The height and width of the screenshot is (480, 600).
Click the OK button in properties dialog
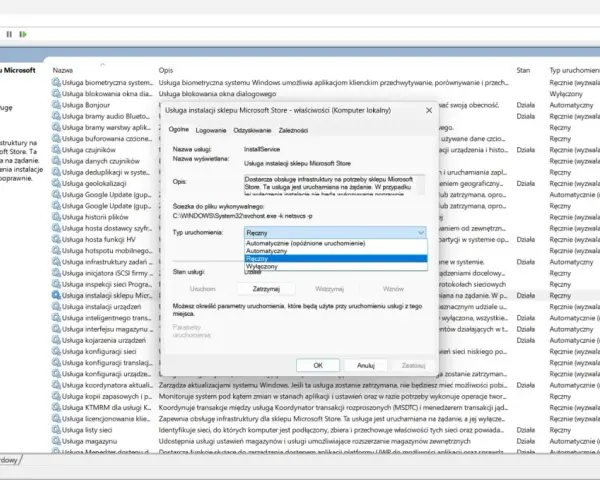(318, 366)
